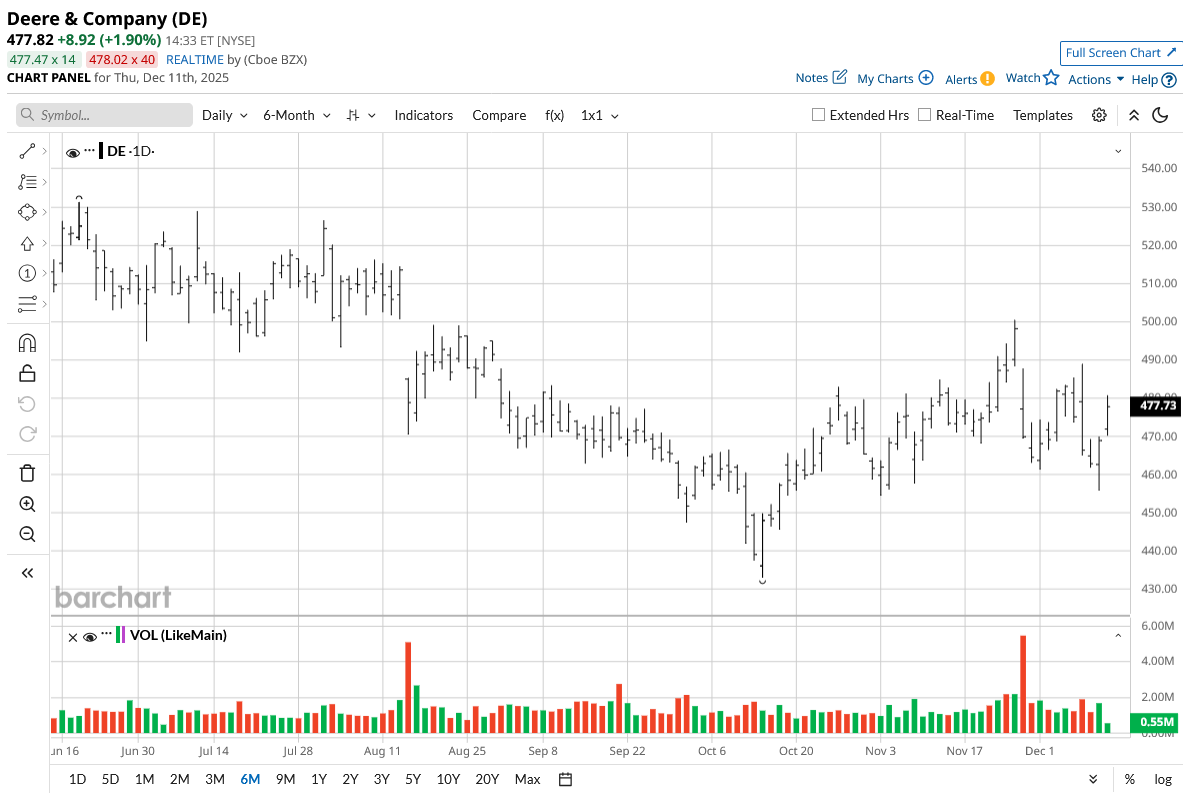This screenshot has width=1183, height=793.
Task: Add to My Charts plus icon
Action: [926, 78]
